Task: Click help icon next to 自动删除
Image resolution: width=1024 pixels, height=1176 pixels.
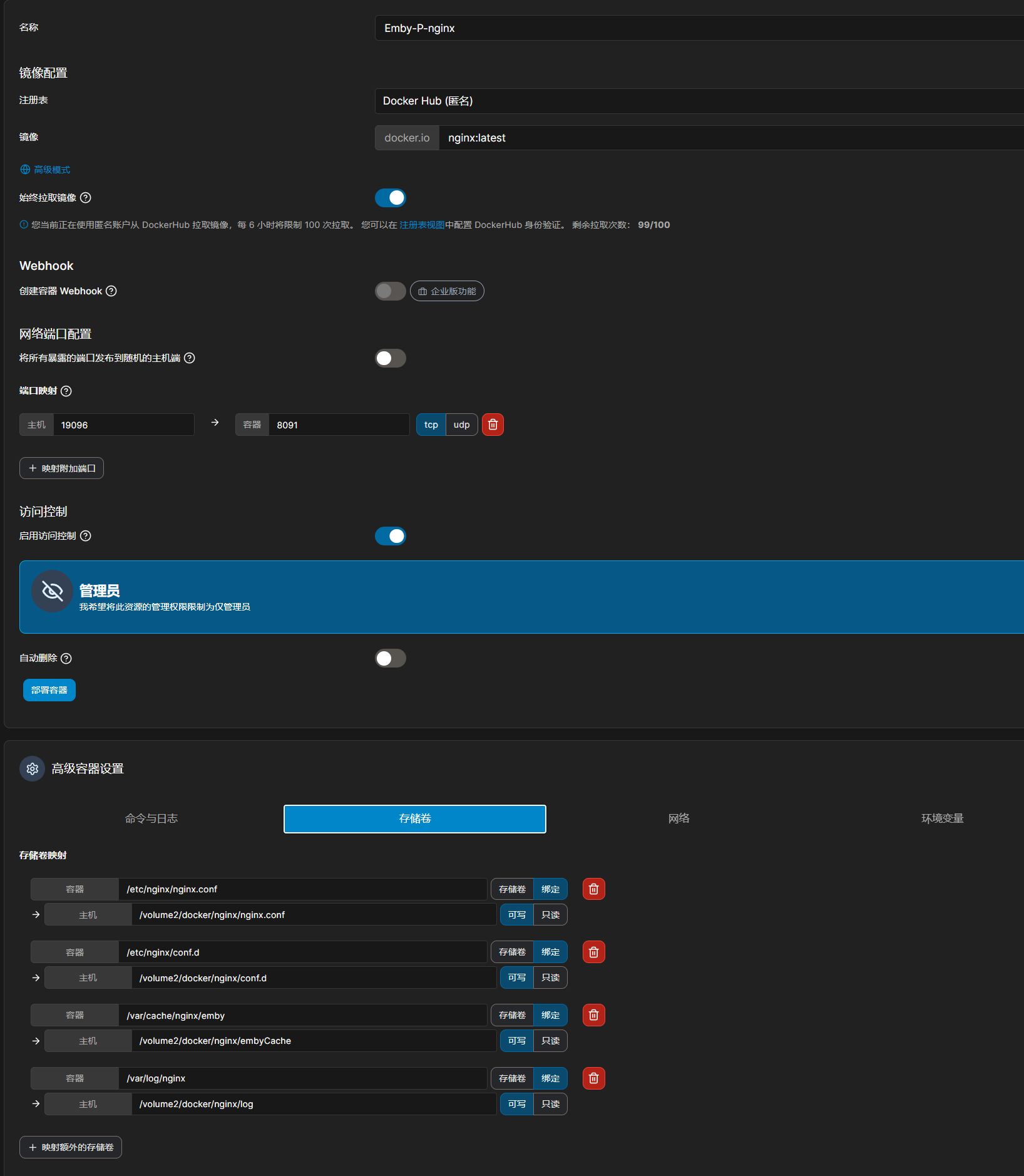Action: pyautogui.click(x=66, y=659)
